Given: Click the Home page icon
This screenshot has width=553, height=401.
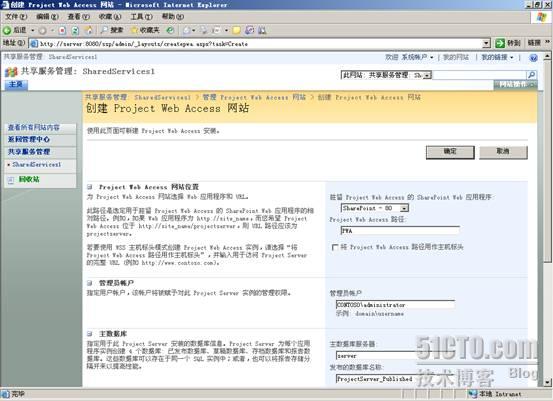Looking at the screenshot, I should click(x=89, y=30).
